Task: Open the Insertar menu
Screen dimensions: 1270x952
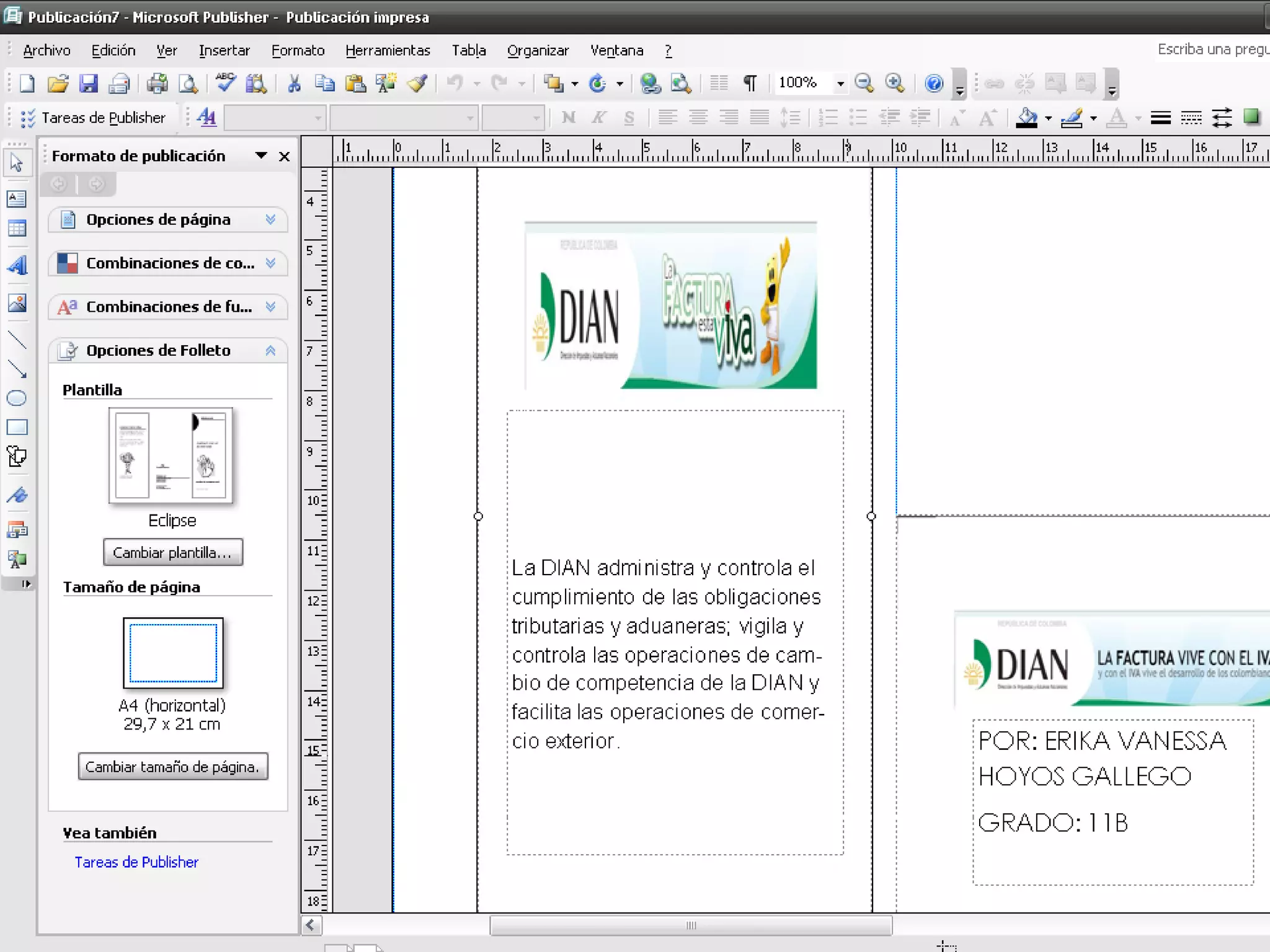Action: [224, 51]
